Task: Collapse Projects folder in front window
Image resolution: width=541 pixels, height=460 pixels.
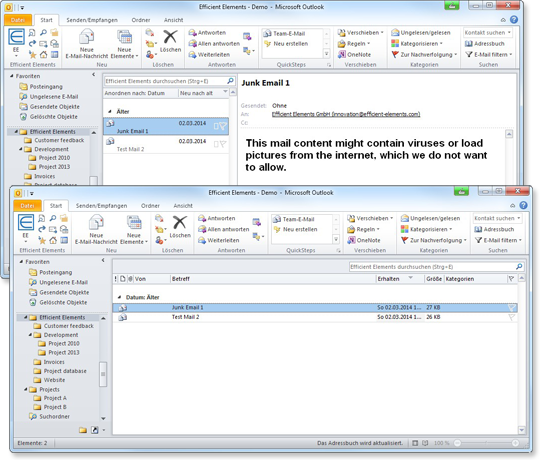Action: coord(26,389)
